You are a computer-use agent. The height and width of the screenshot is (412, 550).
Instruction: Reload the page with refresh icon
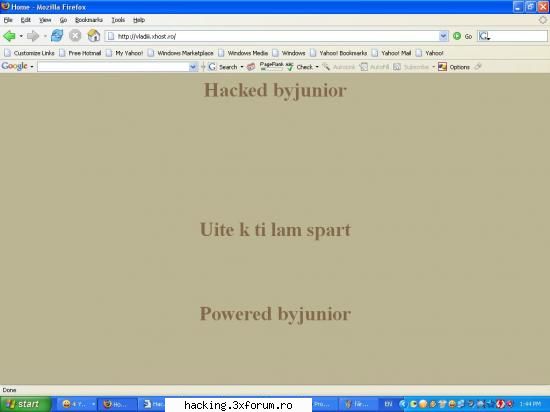pos(57,36)
